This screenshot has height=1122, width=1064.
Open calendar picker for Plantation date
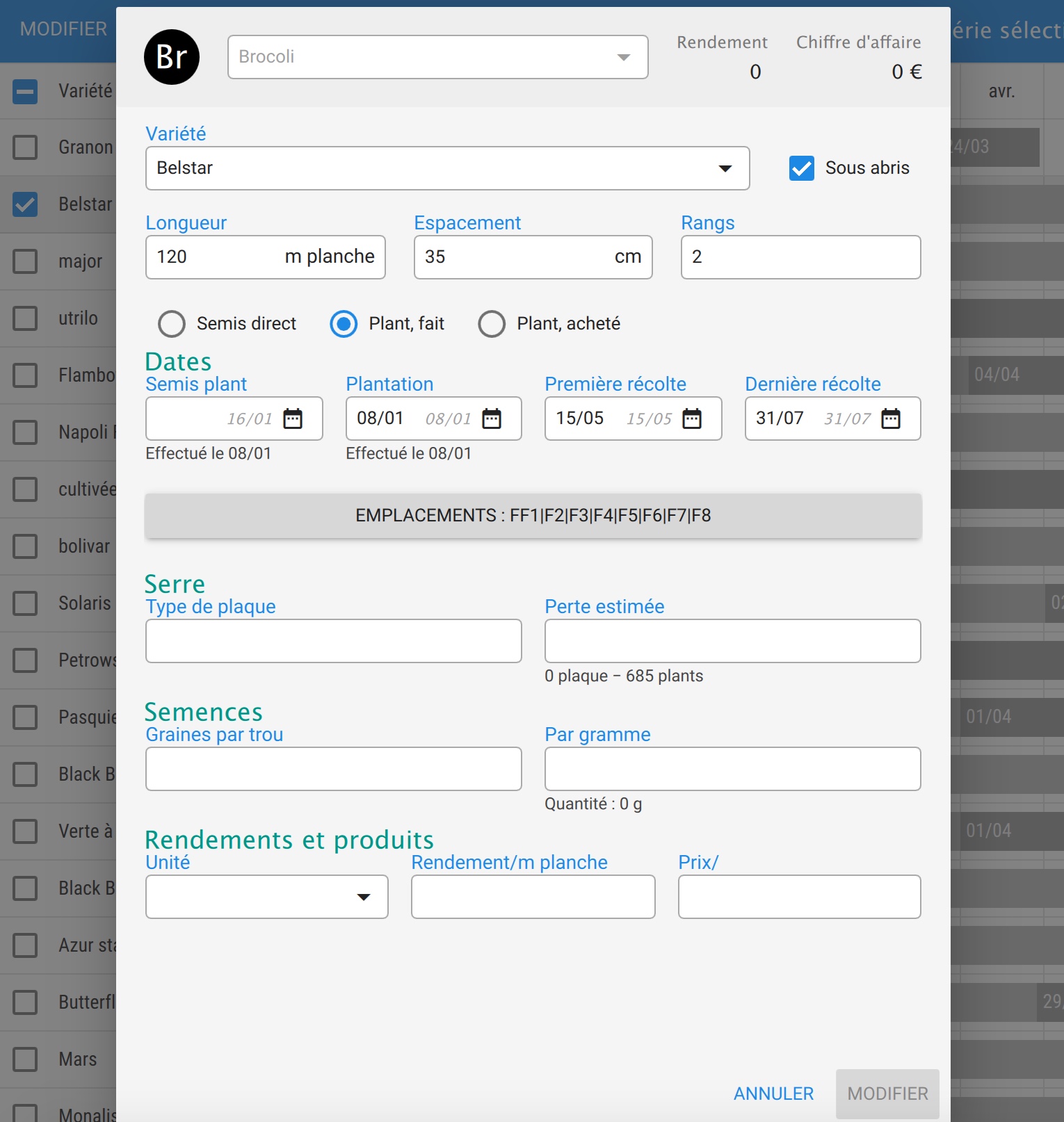pyautogui.click(x=492, y=418)
